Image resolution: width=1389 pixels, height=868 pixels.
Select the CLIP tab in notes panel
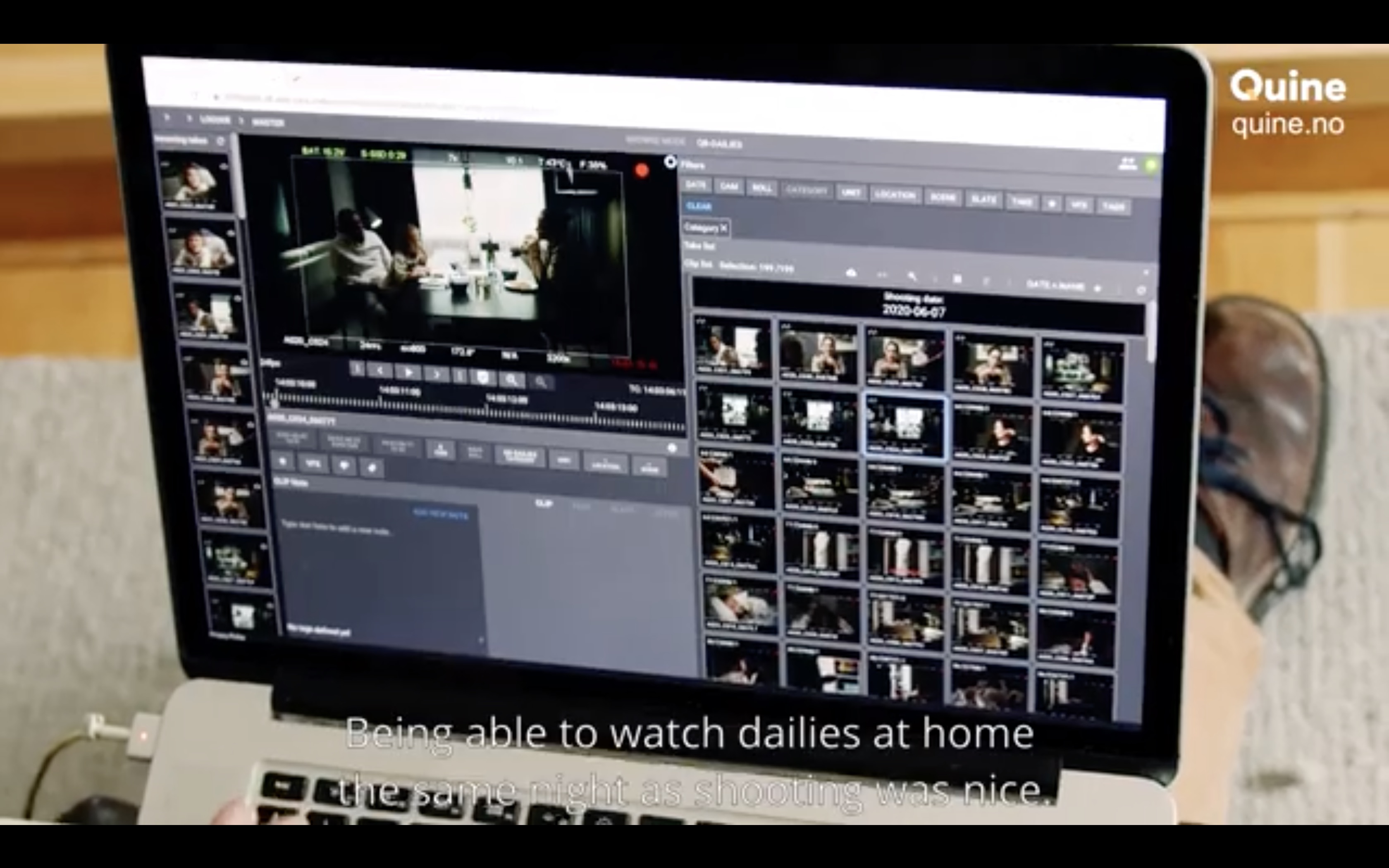pyautogui.click(x=543, y=503)
